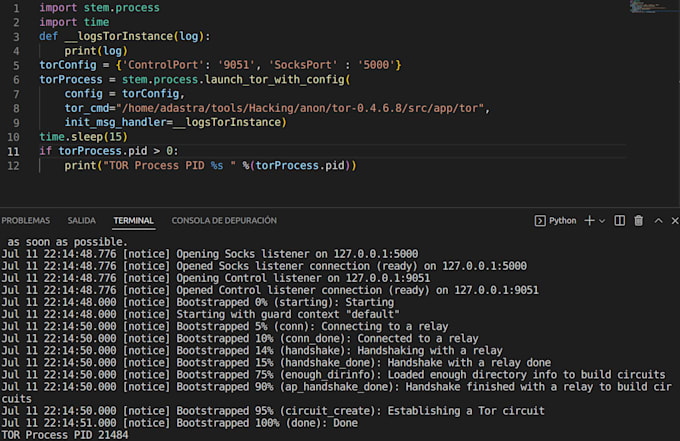Click the 'time.sleep(15)' statement
Viewport: 680px width, 441px height.
84,137
